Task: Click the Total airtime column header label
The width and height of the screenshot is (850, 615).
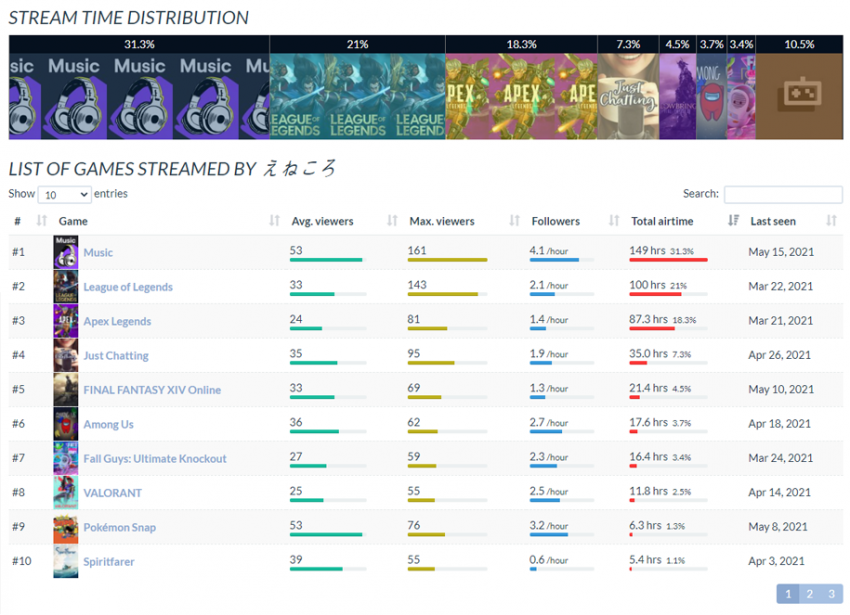Action: pos(662,221)
